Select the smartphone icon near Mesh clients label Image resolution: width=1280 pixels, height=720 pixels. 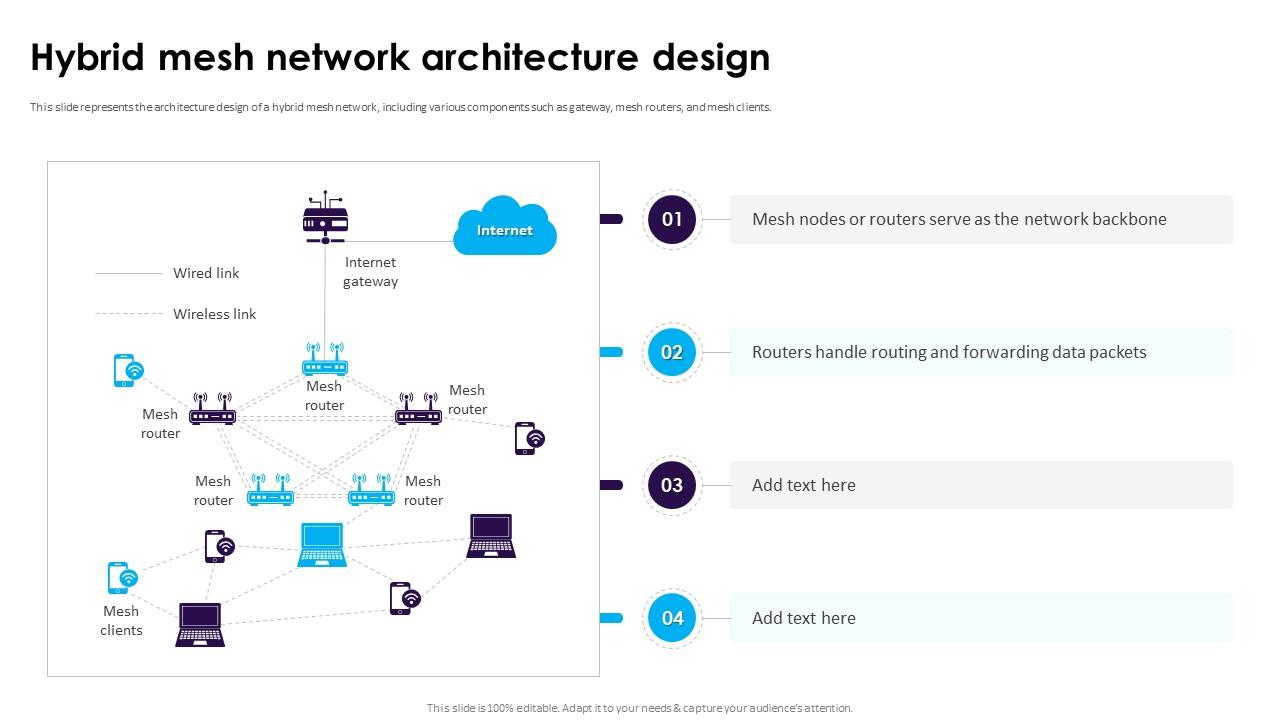click(120, 578)
